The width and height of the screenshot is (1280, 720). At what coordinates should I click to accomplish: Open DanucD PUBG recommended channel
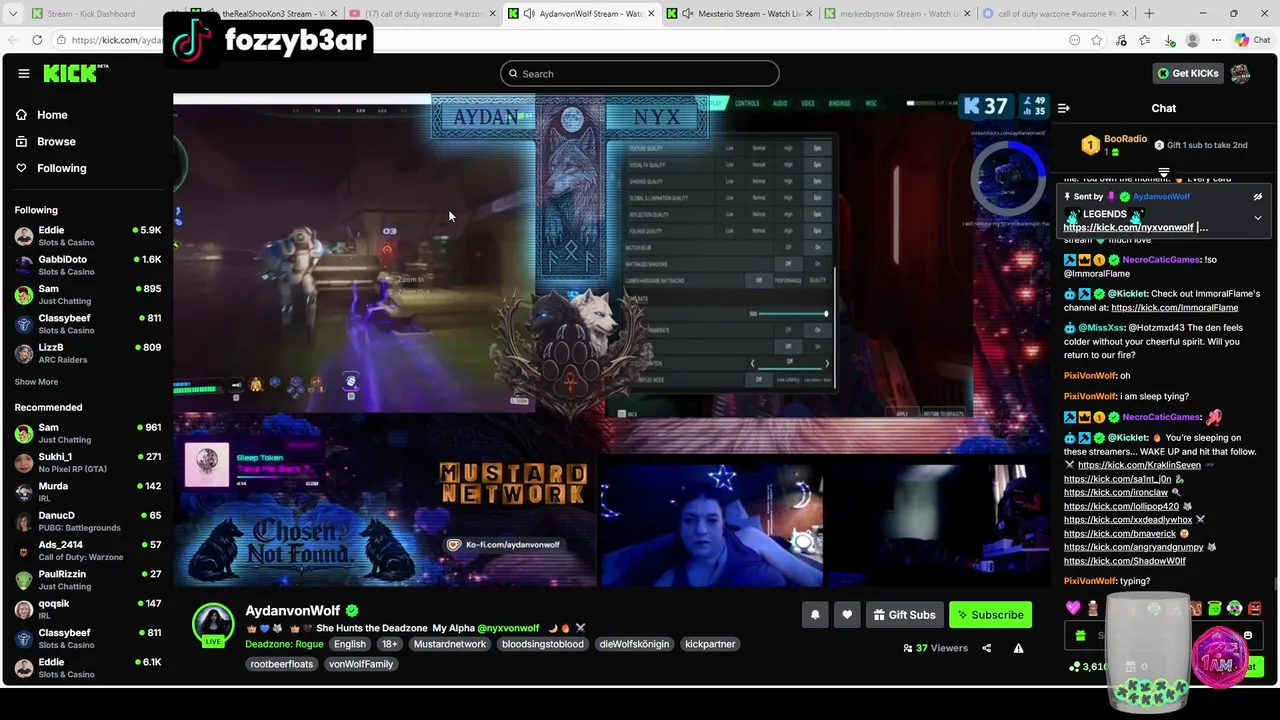point(87,521)
